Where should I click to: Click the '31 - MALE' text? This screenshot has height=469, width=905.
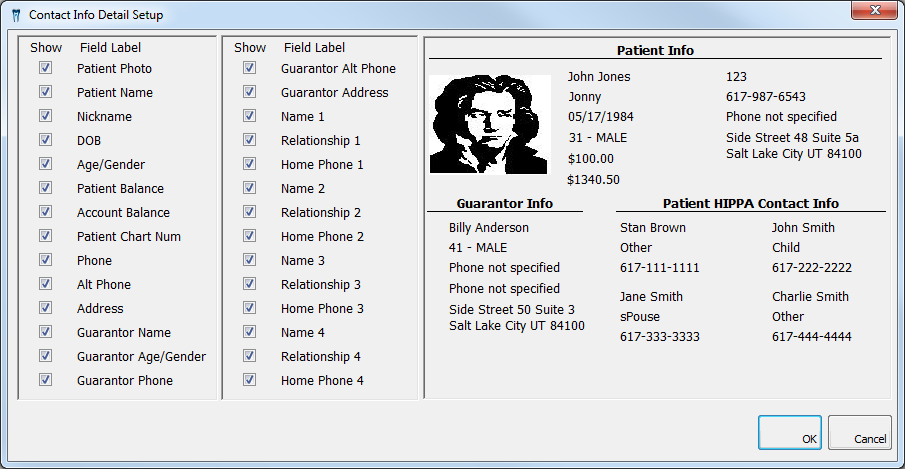point(597,138)
